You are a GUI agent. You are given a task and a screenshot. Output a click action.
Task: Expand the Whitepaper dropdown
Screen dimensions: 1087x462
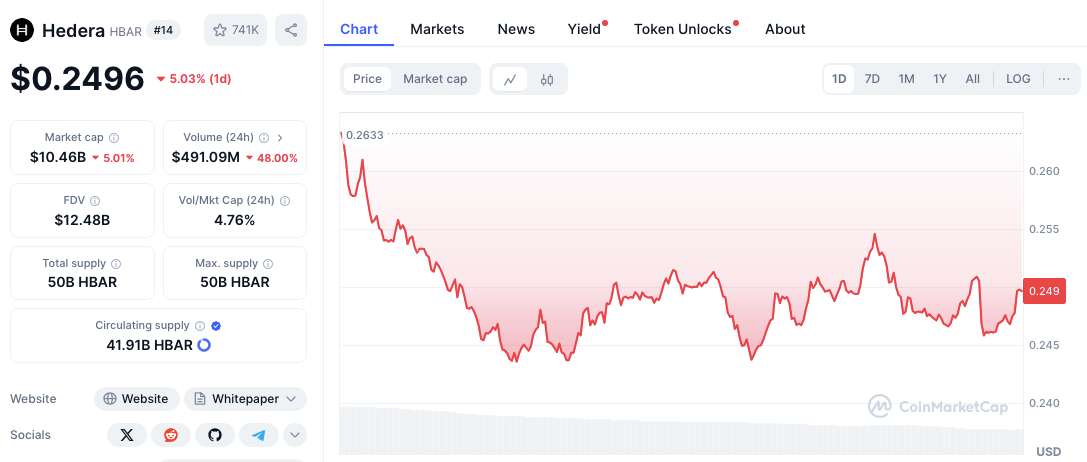click(245, 399)
